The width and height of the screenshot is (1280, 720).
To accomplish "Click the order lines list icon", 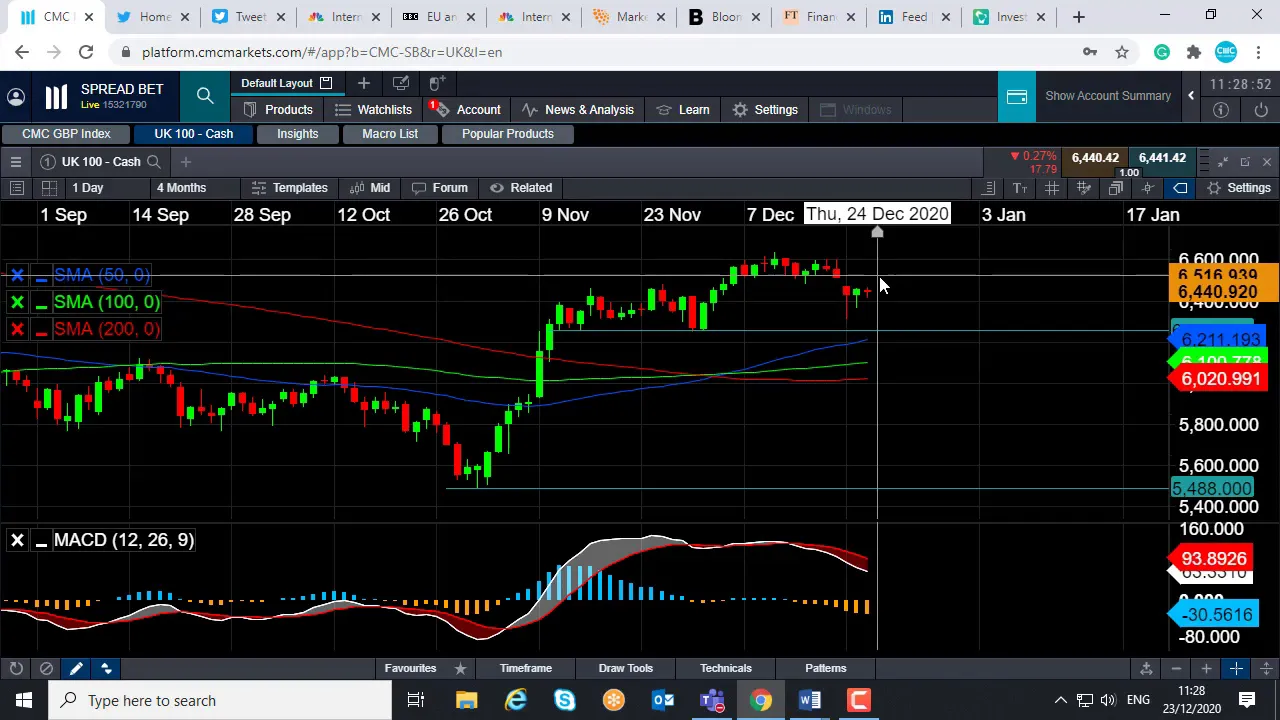I will click(988, 188).
